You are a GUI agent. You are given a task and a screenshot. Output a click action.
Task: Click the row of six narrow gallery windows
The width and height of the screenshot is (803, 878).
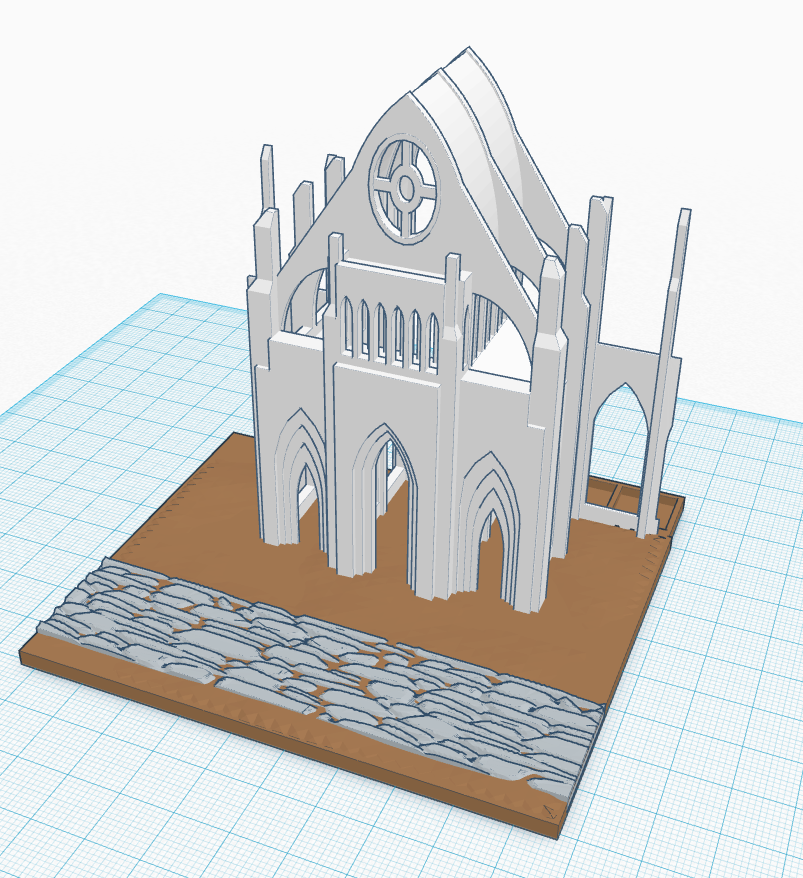[x=390, y=334]
